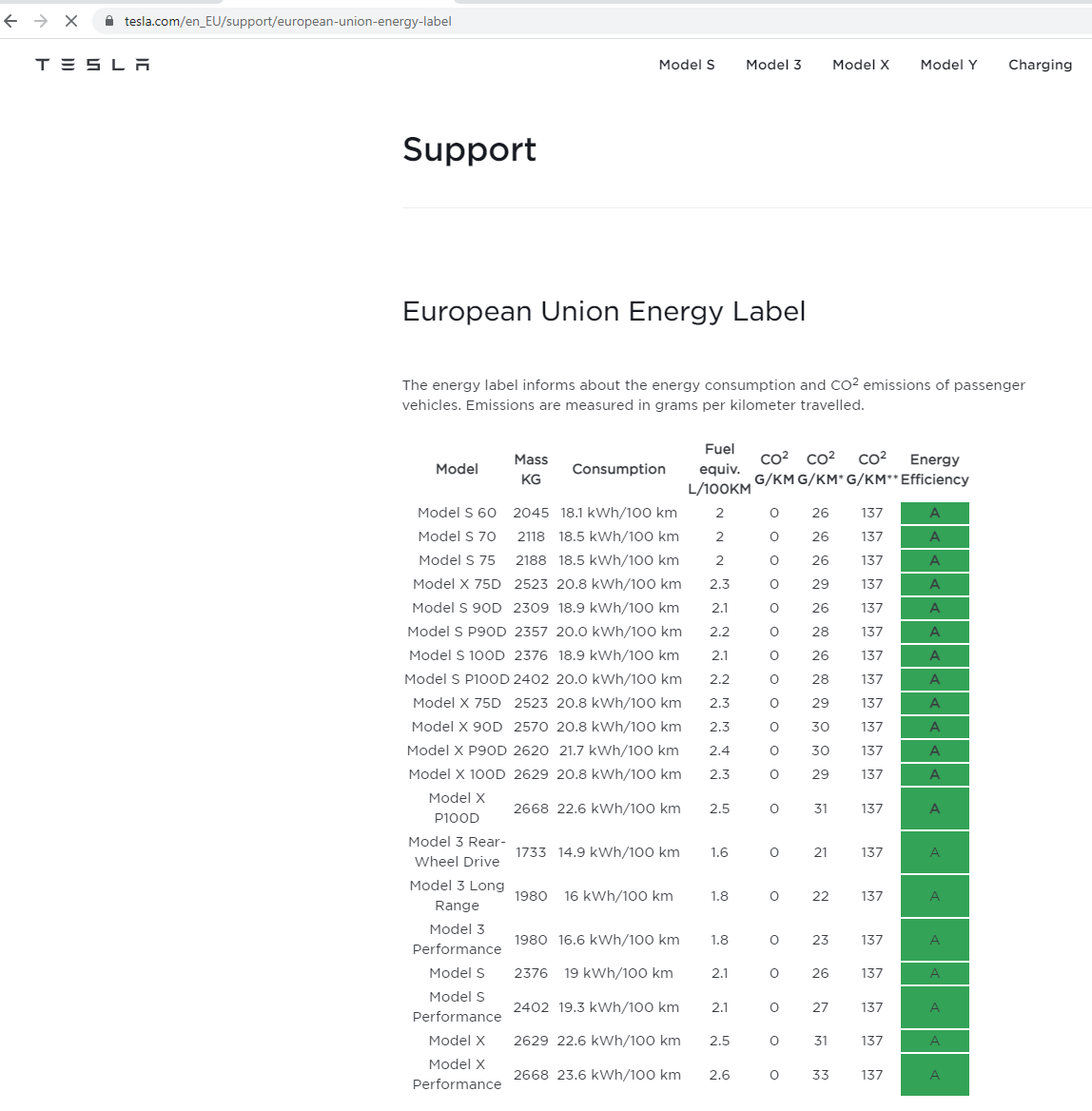The image size is (1092, 1111).
Task: Click the mass value 2118
Action: tap(531, 536)
